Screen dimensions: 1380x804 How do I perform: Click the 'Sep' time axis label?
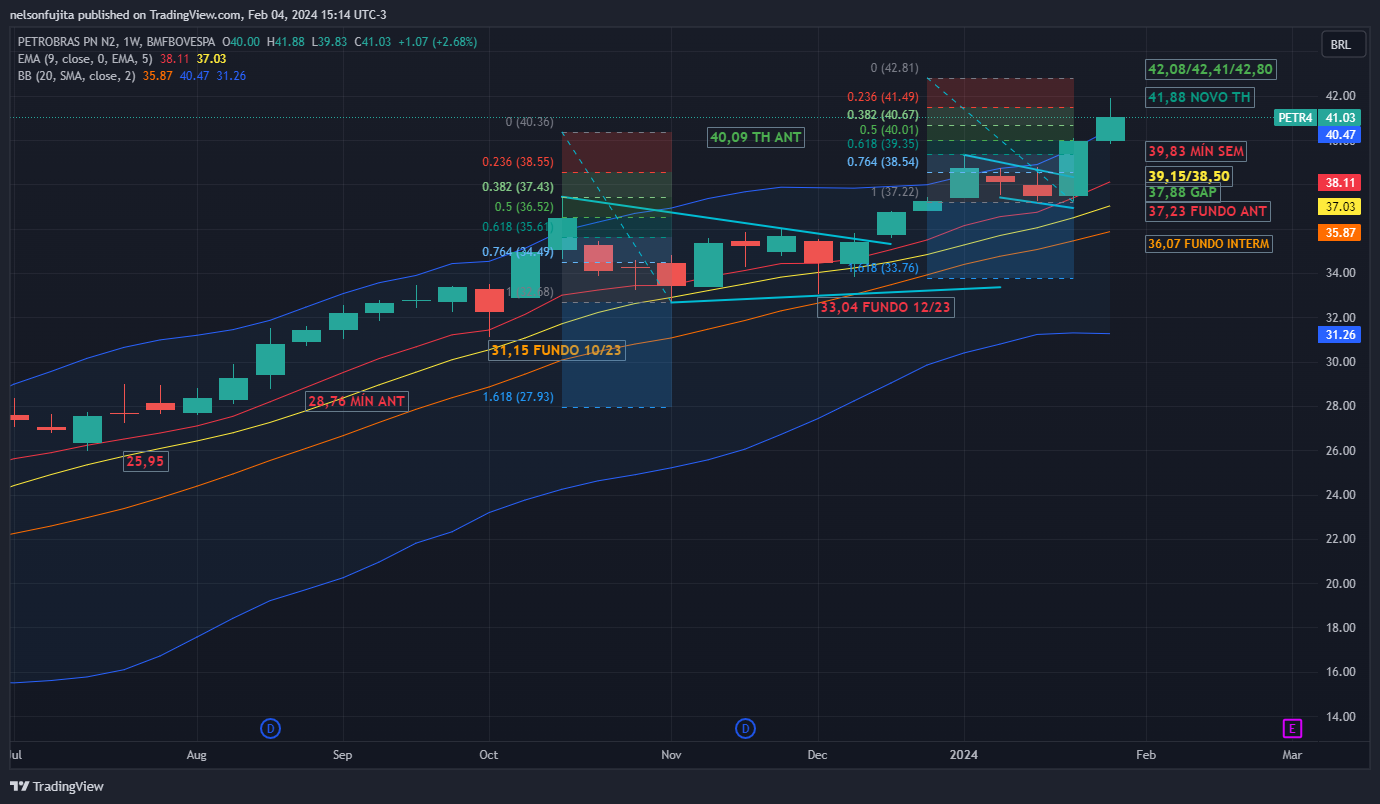tap(342, 754)
